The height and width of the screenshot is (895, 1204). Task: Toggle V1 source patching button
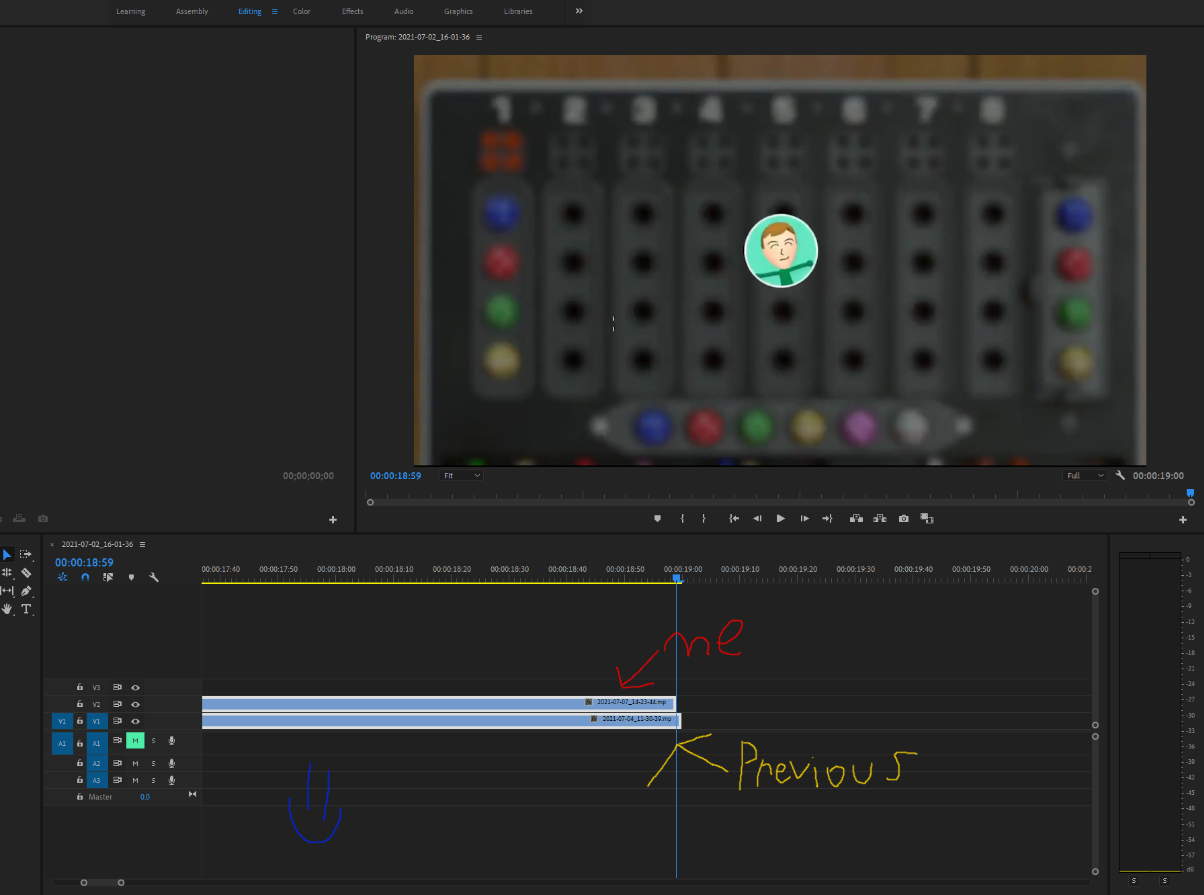(x=62, y=720)
